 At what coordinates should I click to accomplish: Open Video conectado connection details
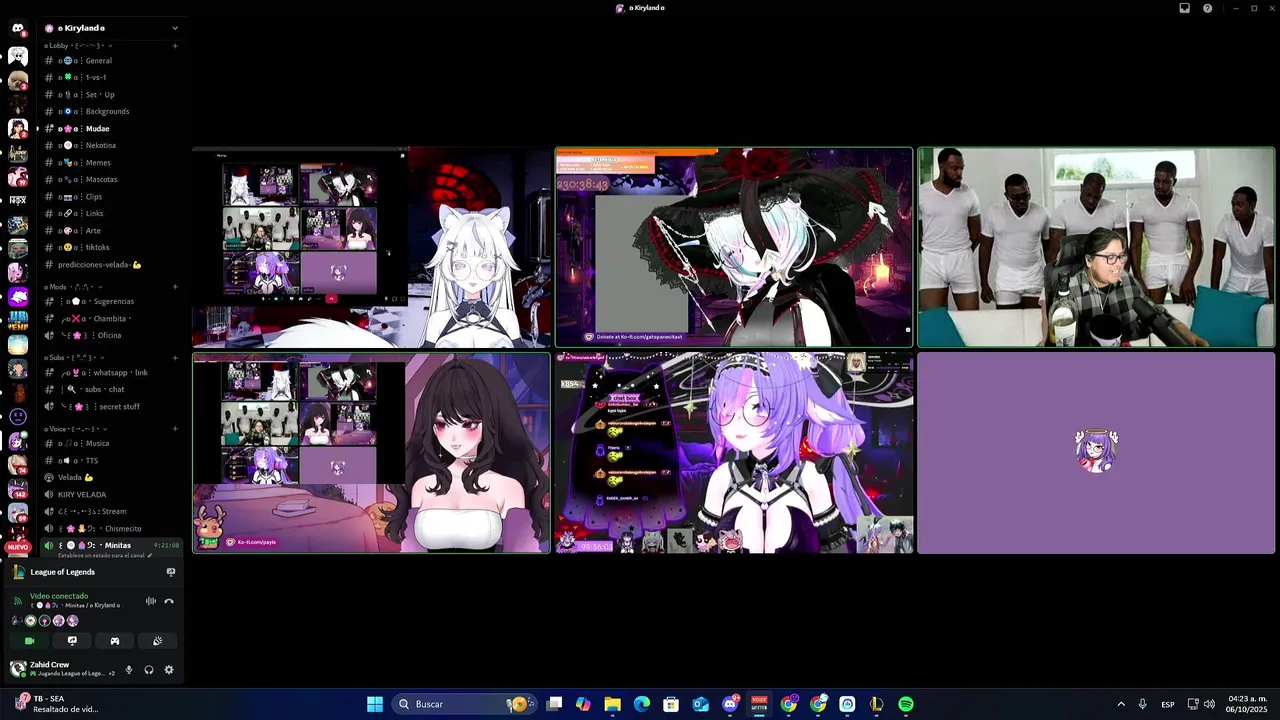[59, 596]
